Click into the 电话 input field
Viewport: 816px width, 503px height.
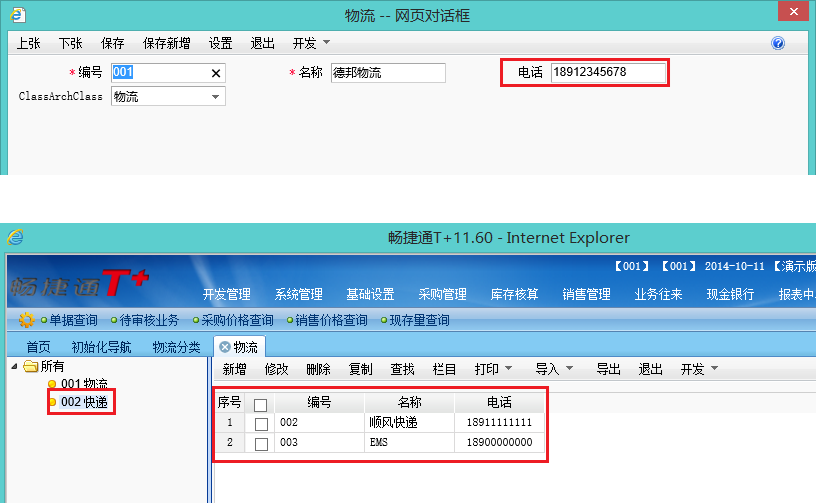[608, 72]
